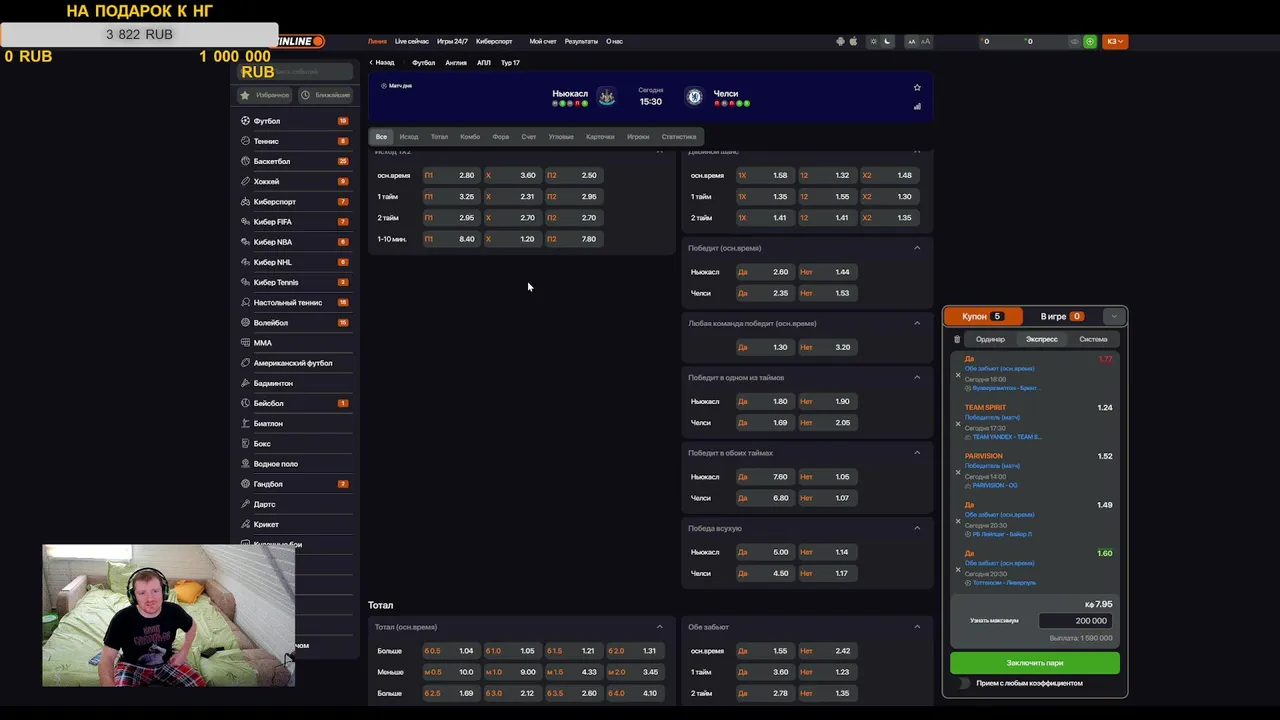Viewport: 1280px width, 720px height.
Task: Open the Android app download icon
Action: 840,41
